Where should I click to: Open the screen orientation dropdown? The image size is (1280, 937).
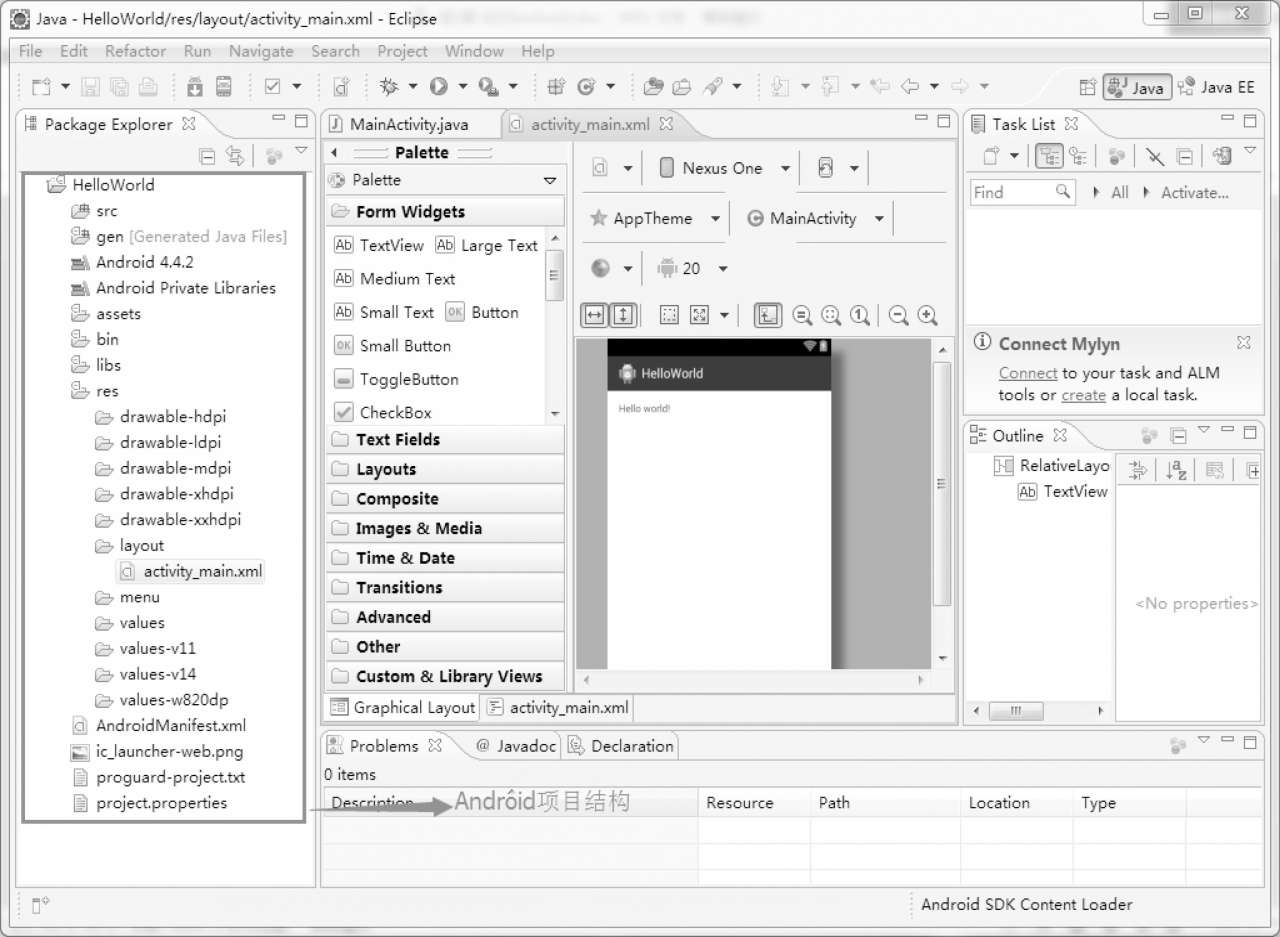point(853,169)
